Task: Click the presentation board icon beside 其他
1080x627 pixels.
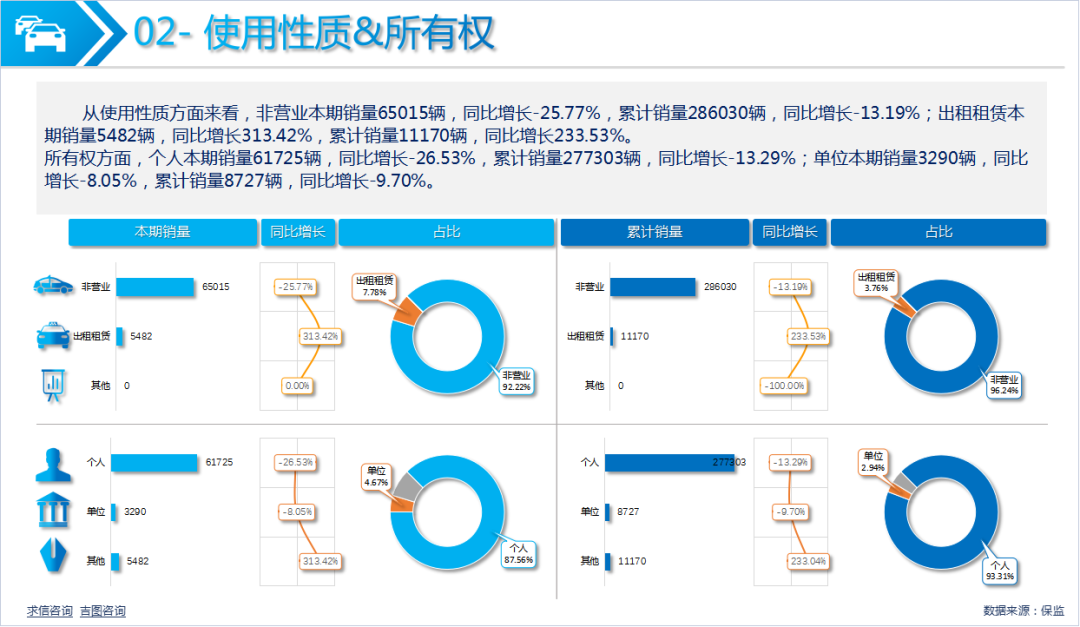Action: 53,385
